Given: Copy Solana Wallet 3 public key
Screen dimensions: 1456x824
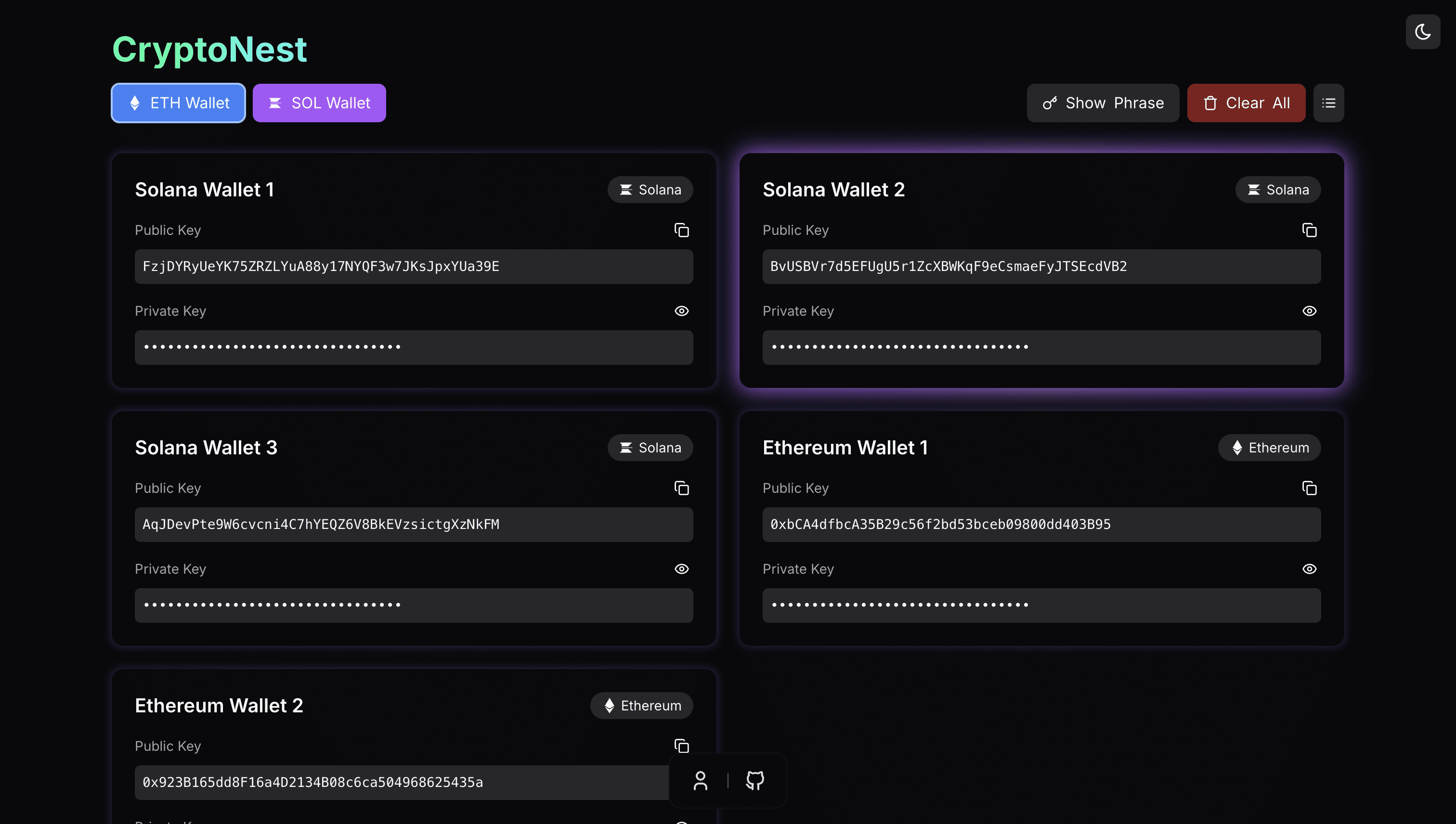Looking at the screenshot, I should [x=681, y=488].
